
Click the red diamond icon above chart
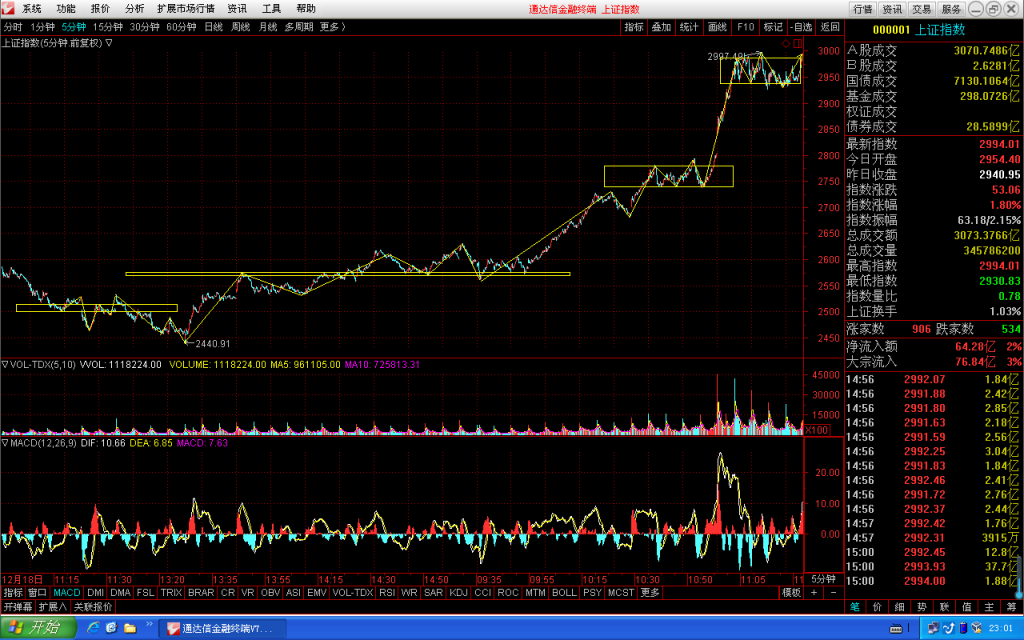pyautogui.click(x=786, y=43)
